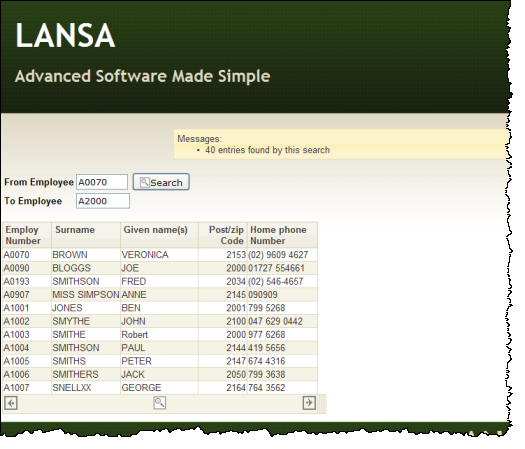This screenshot has width=525, height=449.
Task: Select employee row A0070 BROWN
Action: click(x=160, y=255)
